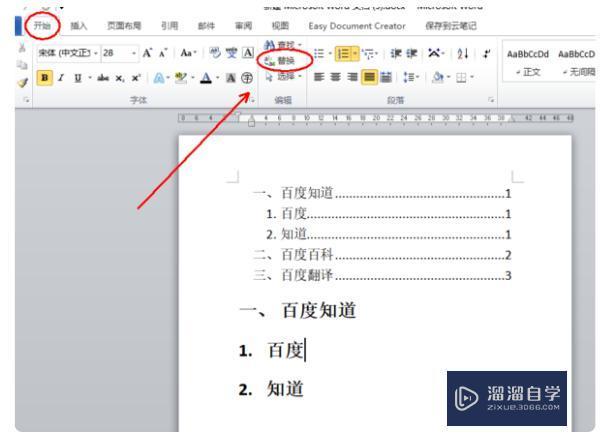601x437 pixels.
Task: Click the Text Effects glowing A icon
Action: click(x=159, y=78)
